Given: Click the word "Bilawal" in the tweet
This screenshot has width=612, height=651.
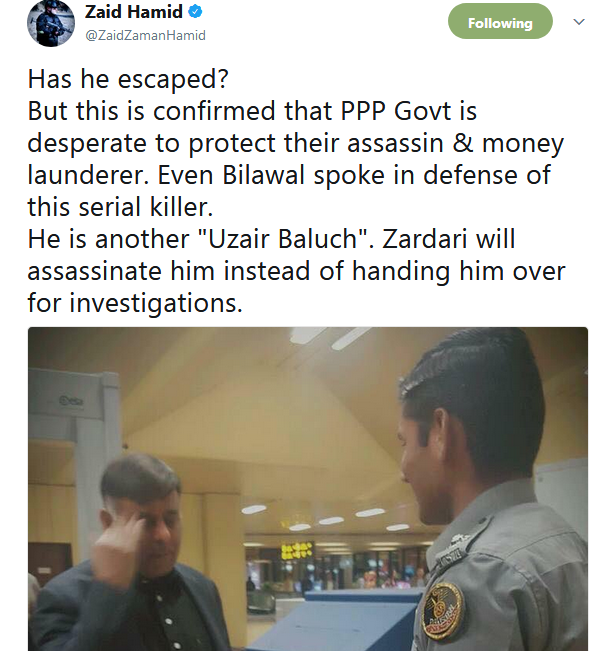Looking at the screenshot, I should coord(264,175).
